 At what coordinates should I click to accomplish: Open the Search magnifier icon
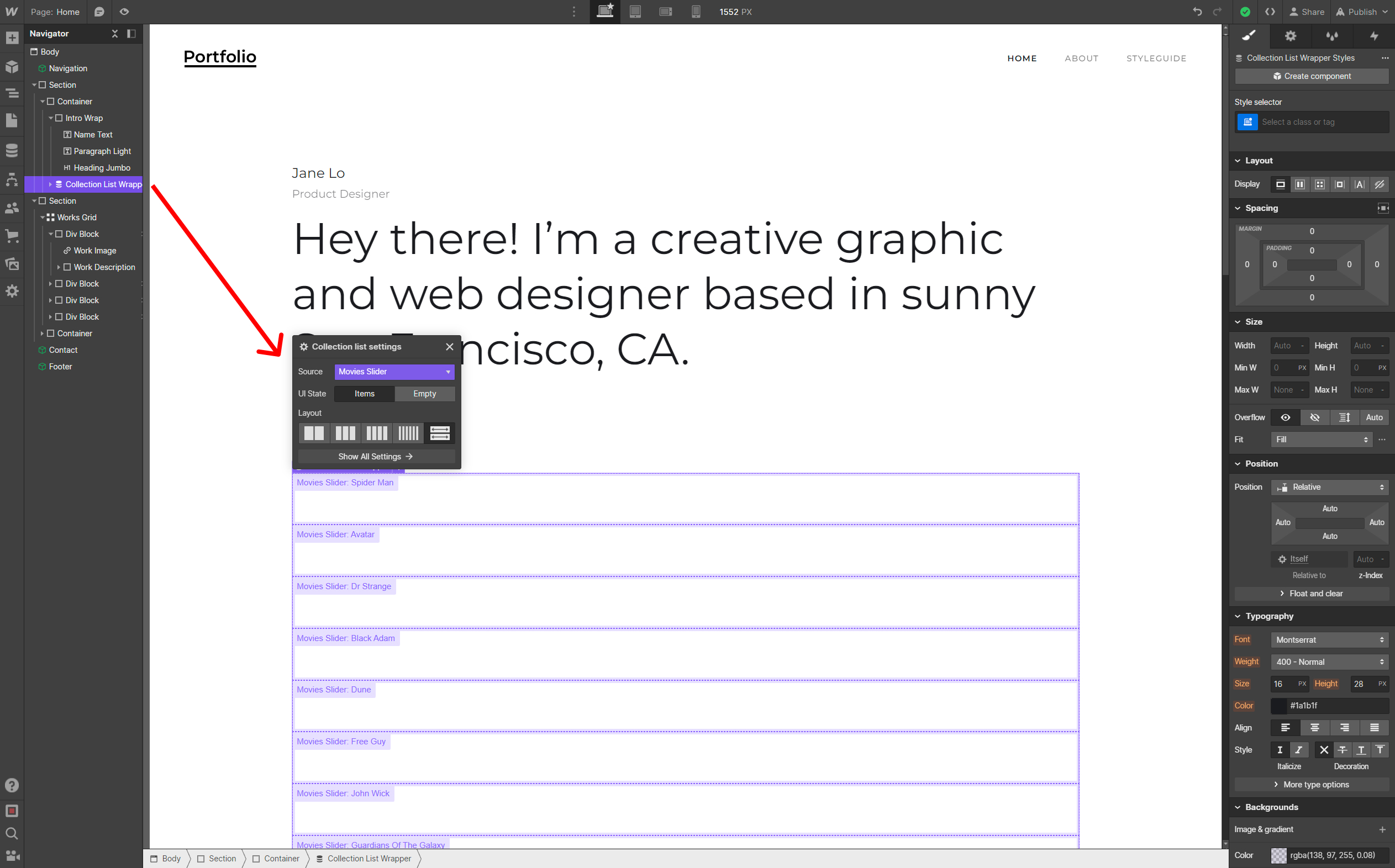tap(12, 833)
